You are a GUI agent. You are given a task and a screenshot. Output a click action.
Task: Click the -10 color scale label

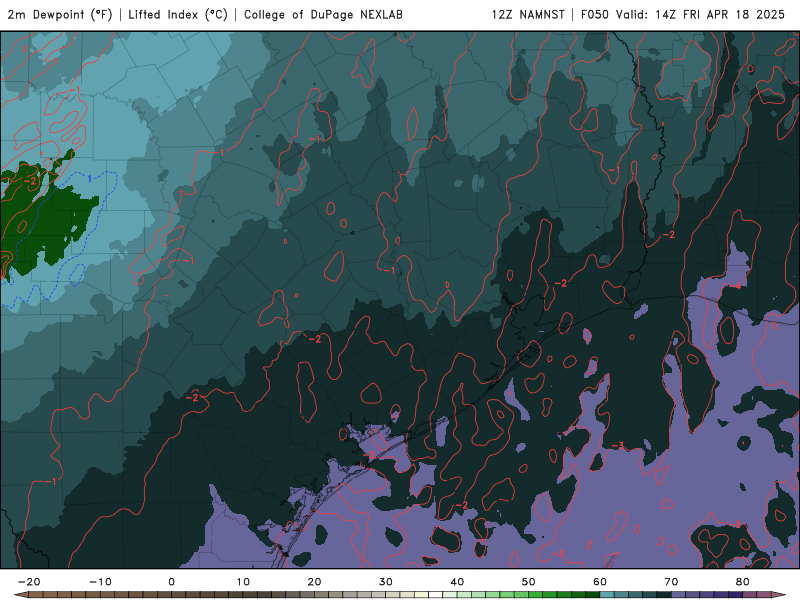point(100,582)
